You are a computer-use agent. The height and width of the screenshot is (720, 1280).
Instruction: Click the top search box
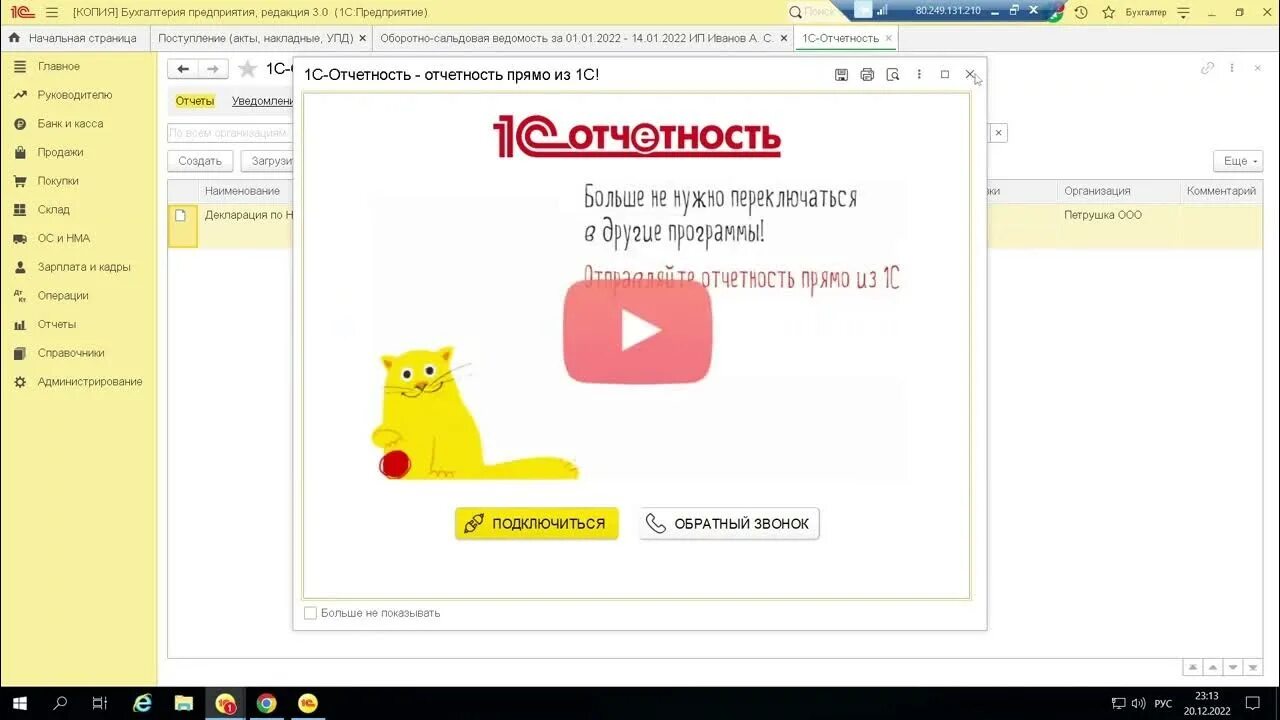click(815, 12)
